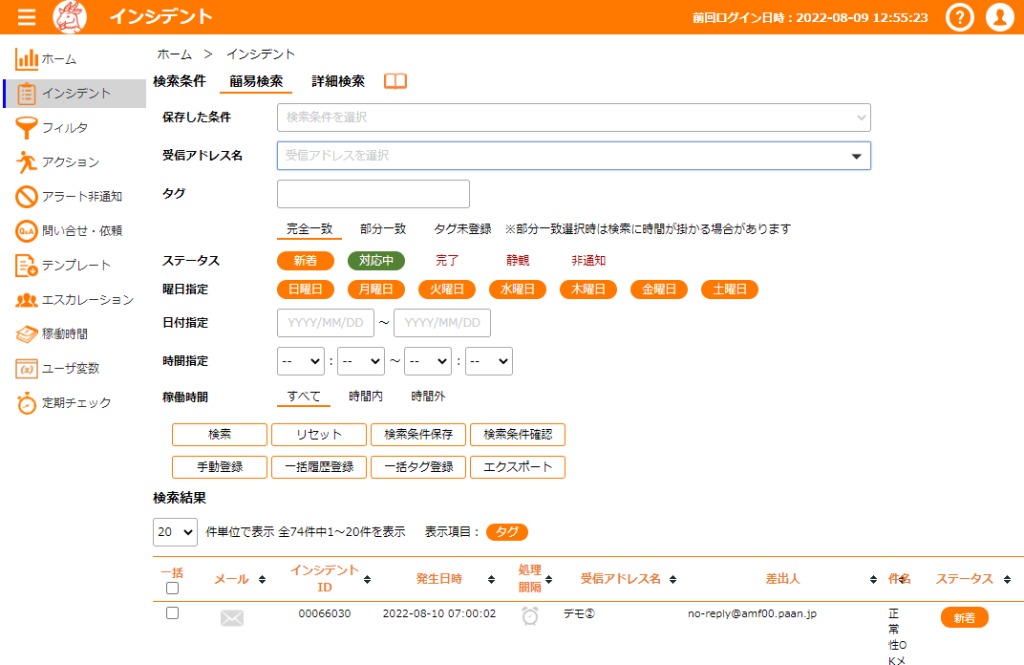Open help with the question mark icon
The image size is (1024, 665).
[x=959, y=17]
